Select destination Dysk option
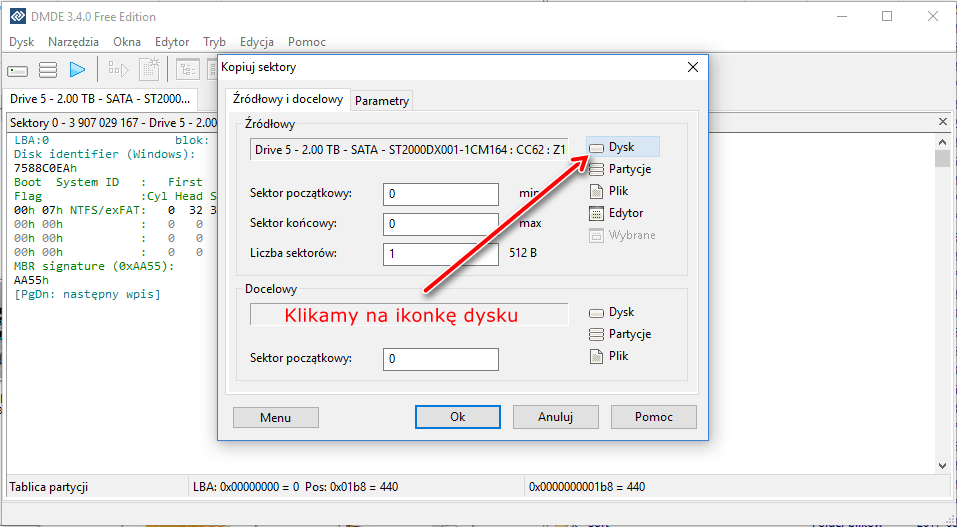 coord(612,312)
